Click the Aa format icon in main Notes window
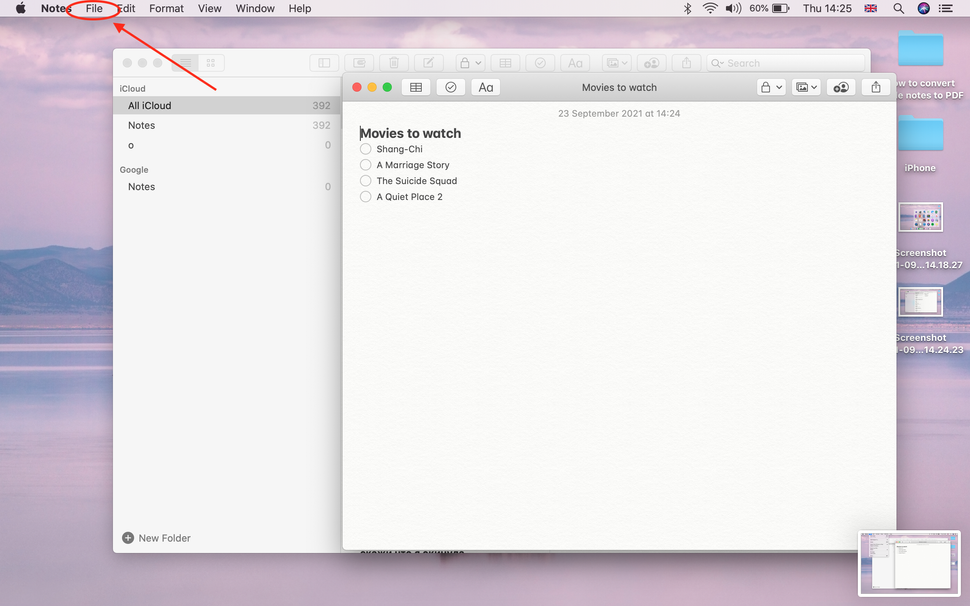 [x=575, y=63]
